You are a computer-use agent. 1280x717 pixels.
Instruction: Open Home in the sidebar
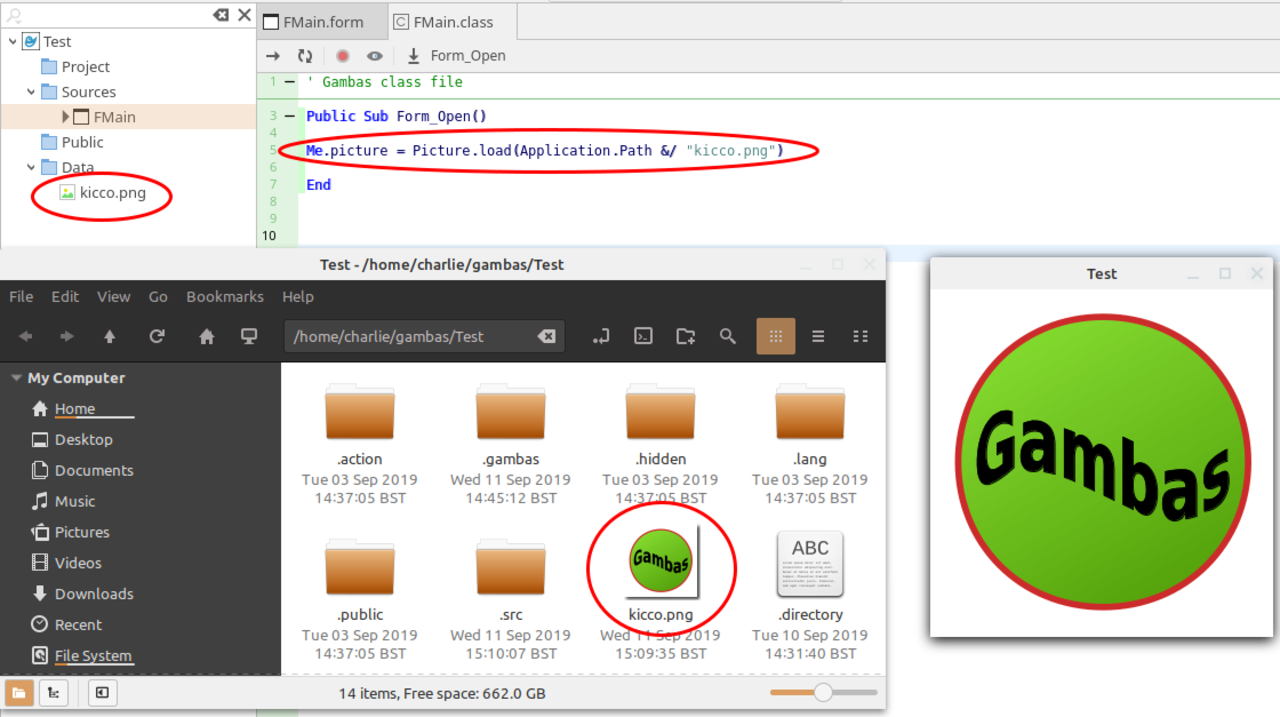(x=75, y=408)
